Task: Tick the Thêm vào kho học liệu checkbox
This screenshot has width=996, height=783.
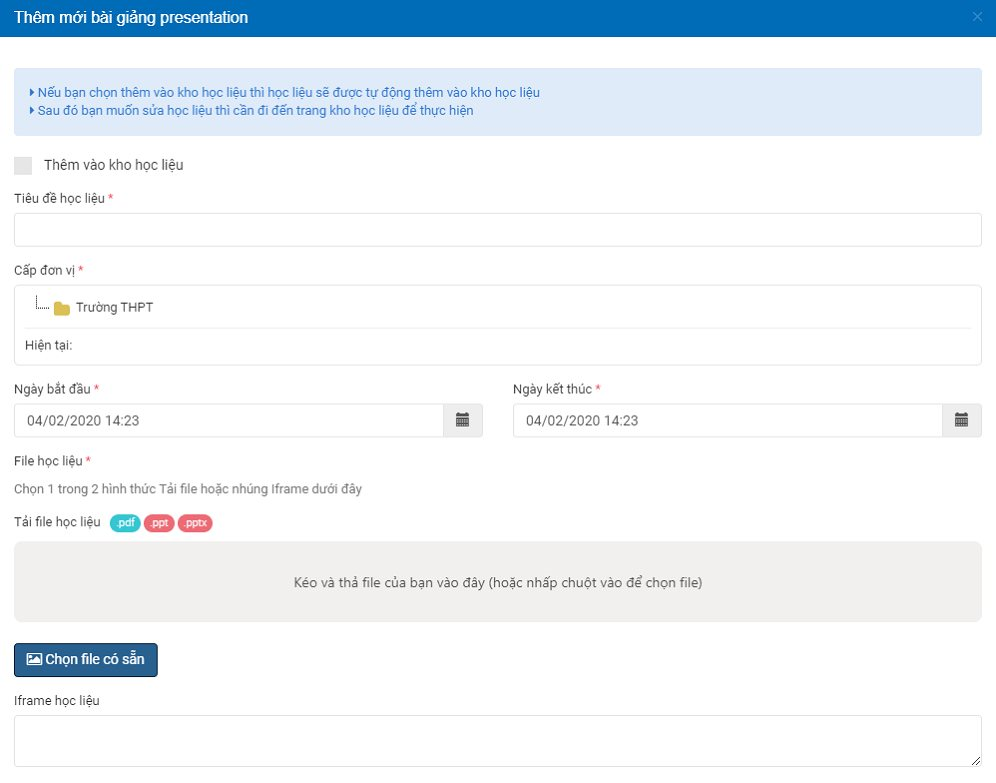Action: point(23,165)
